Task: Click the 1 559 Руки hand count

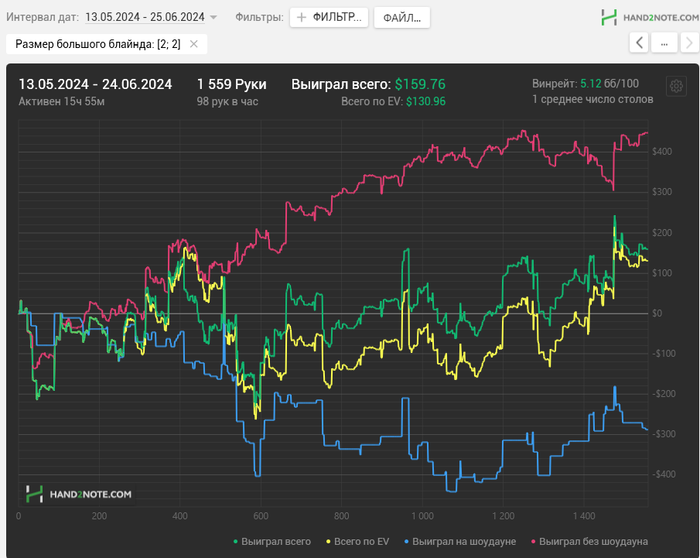Action: point(232,84)
